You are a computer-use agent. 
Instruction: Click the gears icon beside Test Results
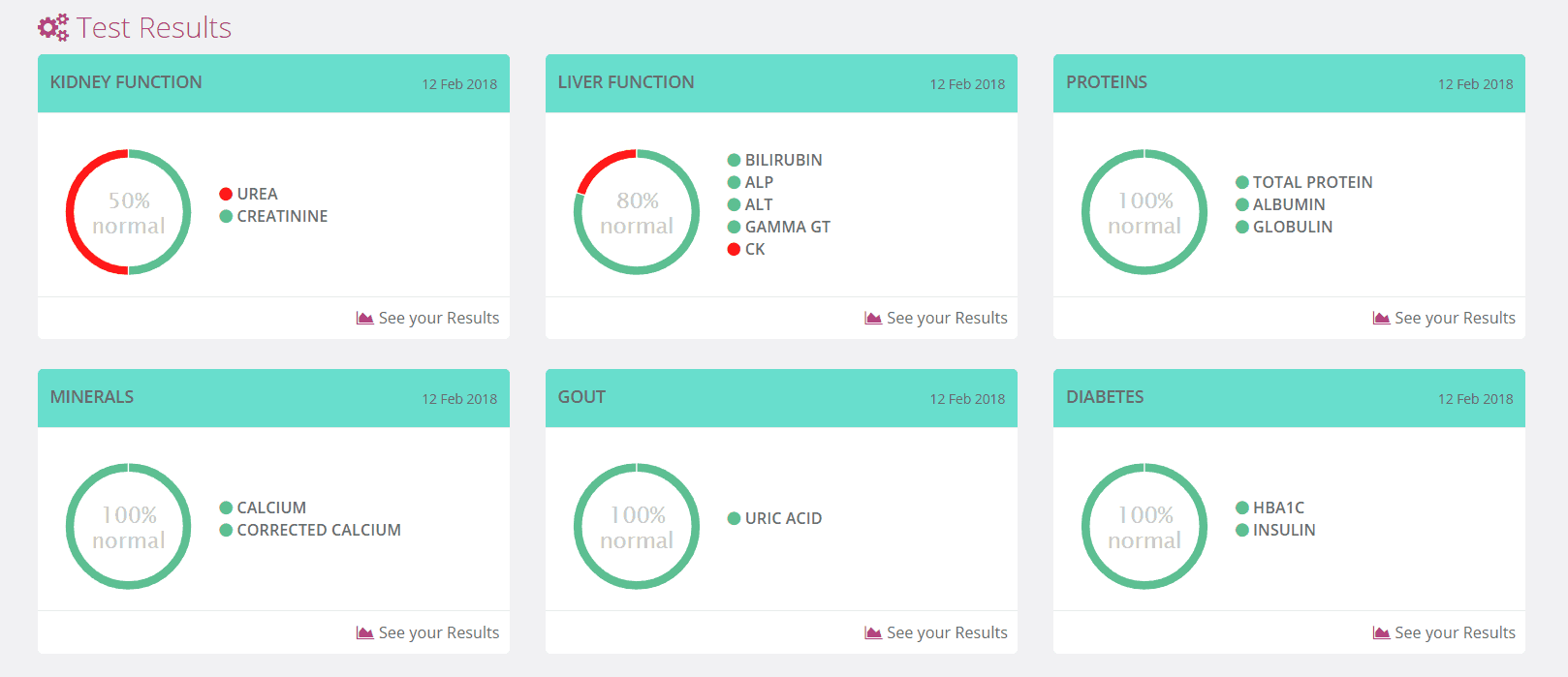[x=53, y=28]
